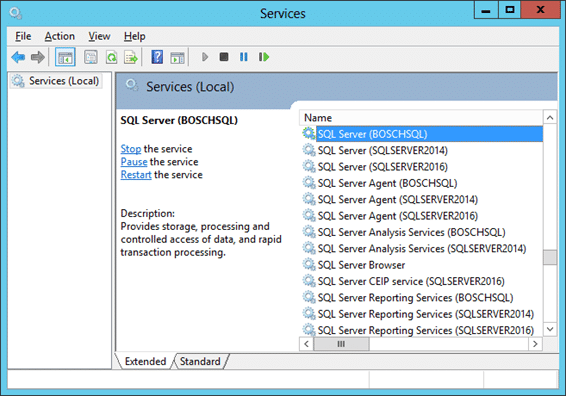
Task: Select SQL Server Reporting Services (BOSCHSQL)
Action: point(422,297)
